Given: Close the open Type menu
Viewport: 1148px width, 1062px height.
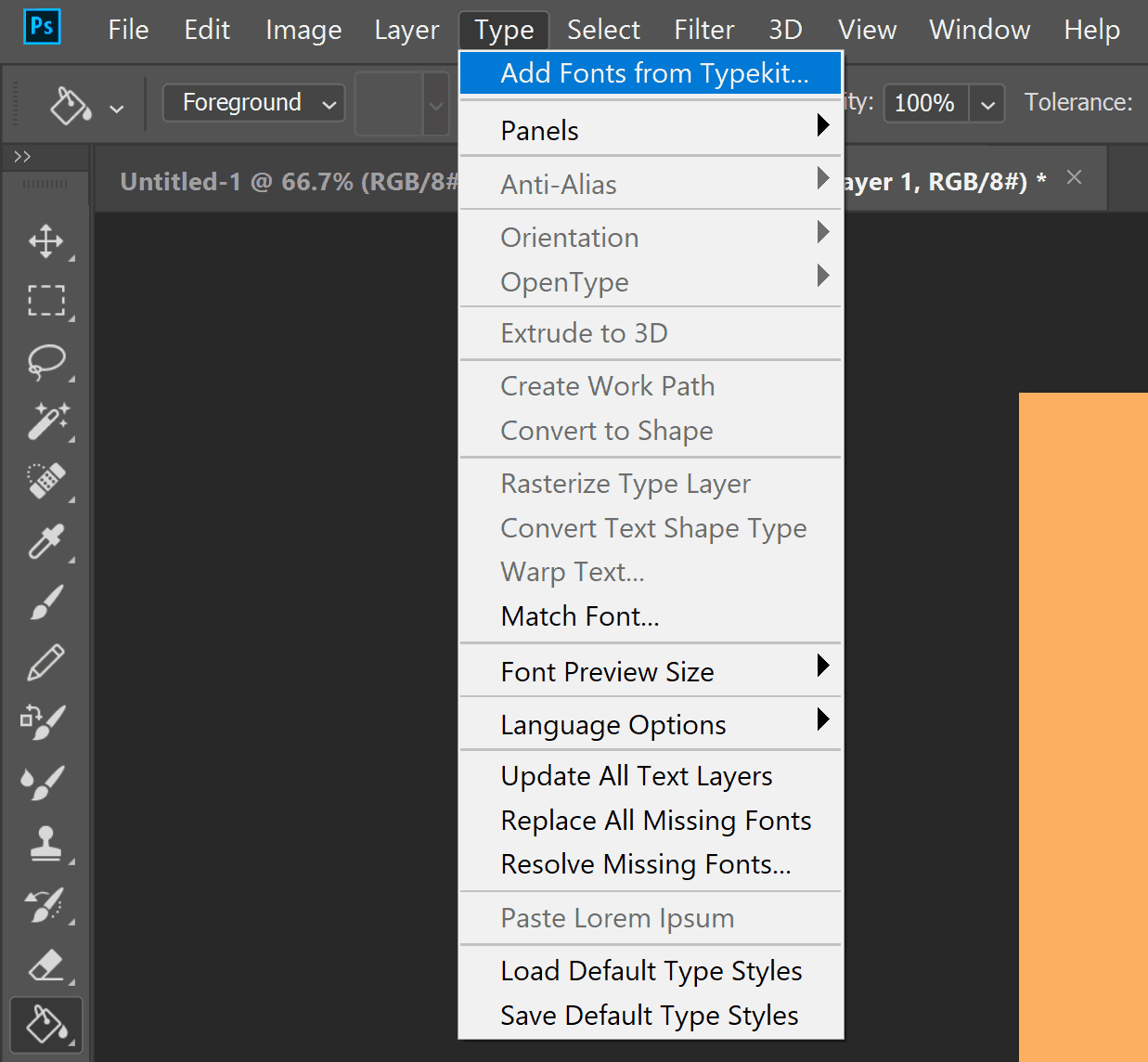Looking at the screenshot, I should [x=504, y=30].
